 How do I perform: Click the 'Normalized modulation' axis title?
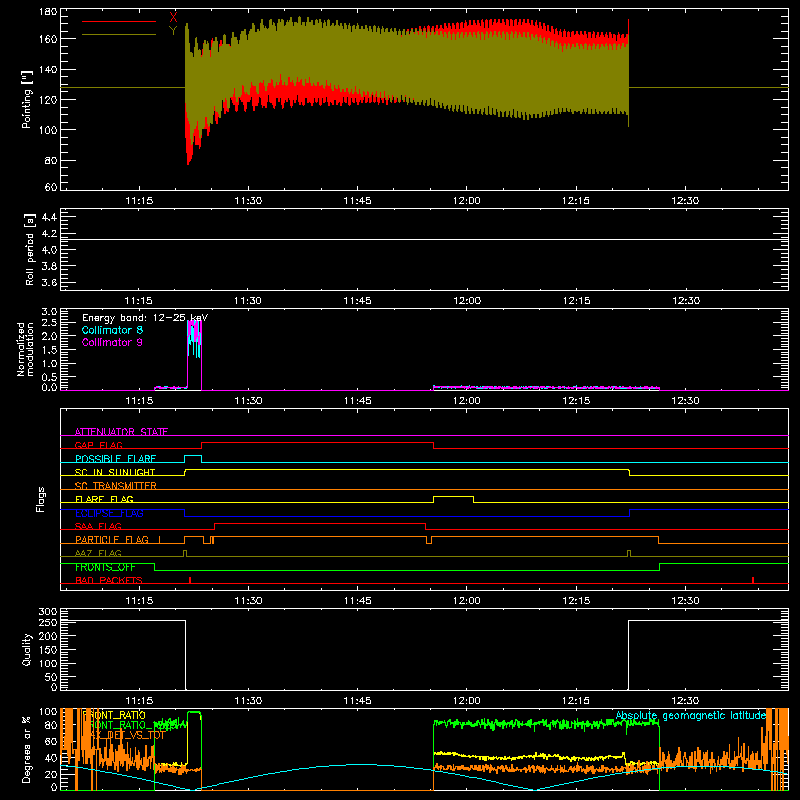pos(26,349)
